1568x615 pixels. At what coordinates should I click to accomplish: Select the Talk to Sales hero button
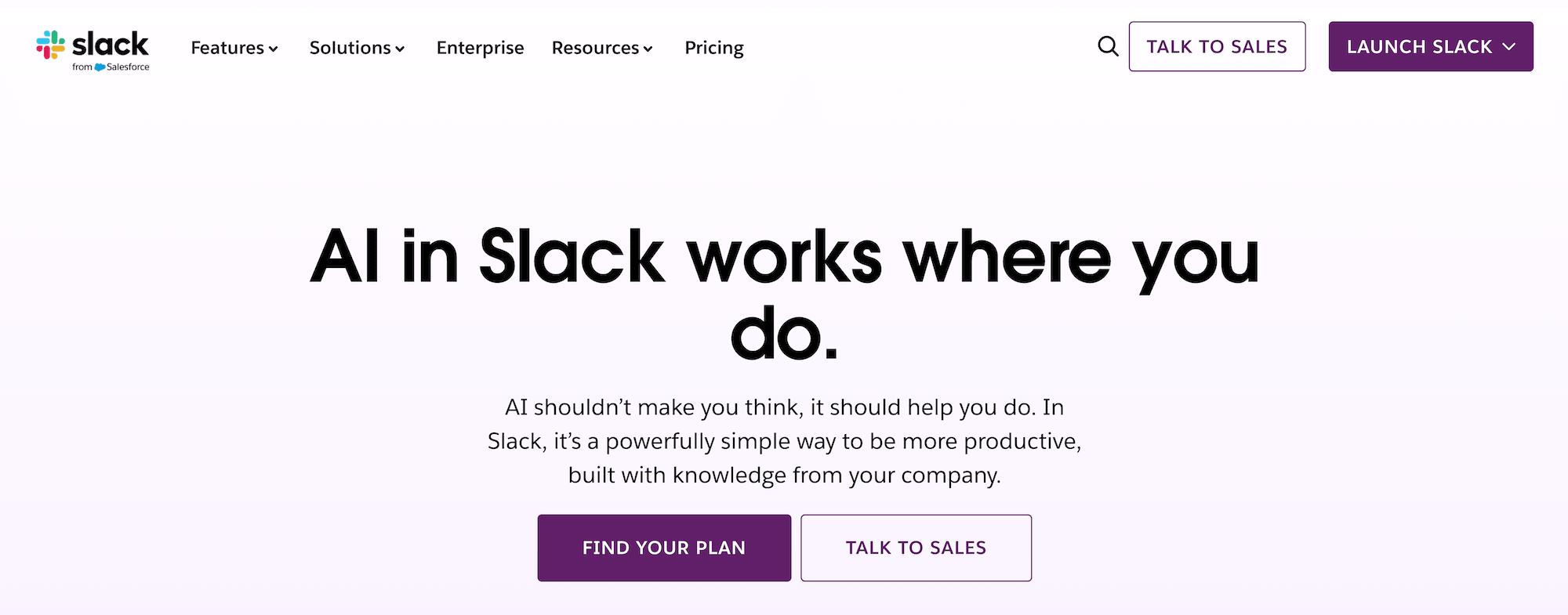pos(916,548)
